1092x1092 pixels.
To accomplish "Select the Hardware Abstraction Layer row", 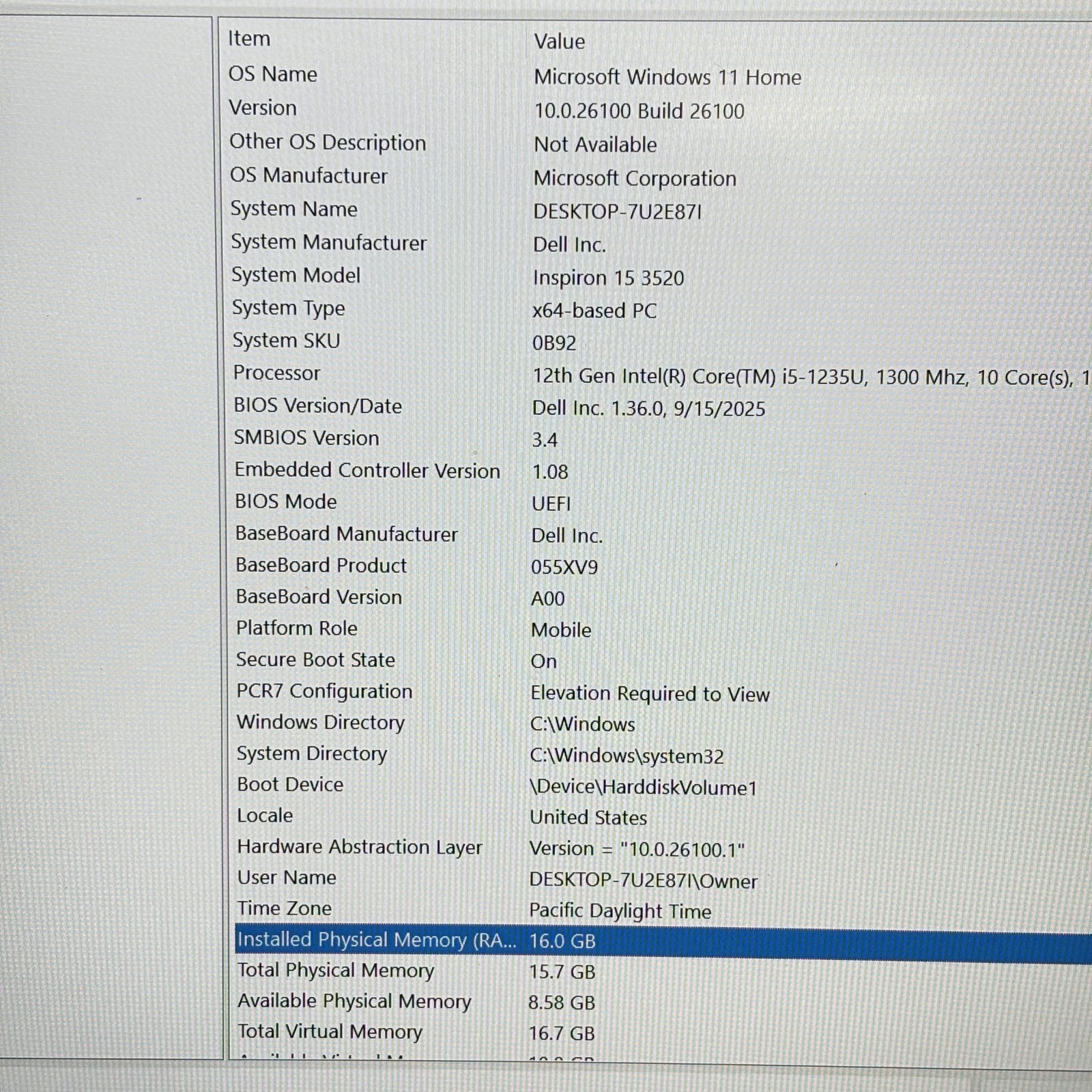I will coord(359,847).
